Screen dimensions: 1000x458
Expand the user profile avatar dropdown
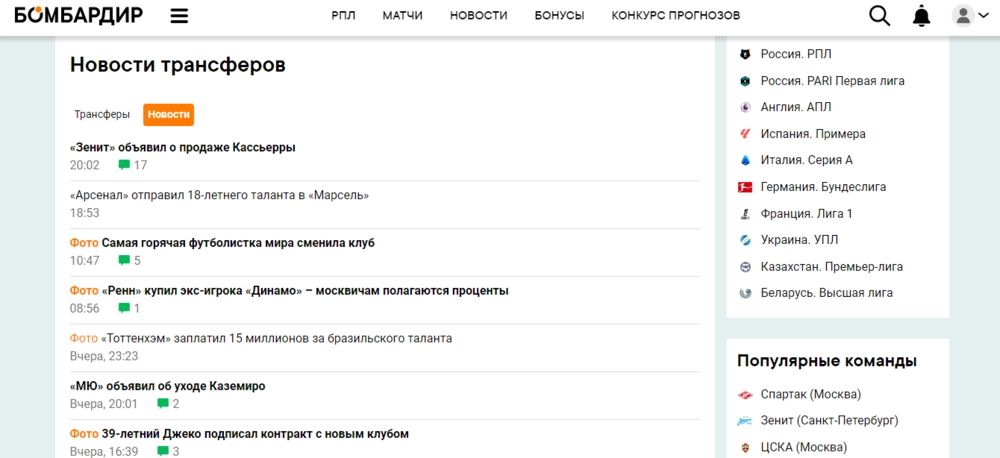point(966,15)
